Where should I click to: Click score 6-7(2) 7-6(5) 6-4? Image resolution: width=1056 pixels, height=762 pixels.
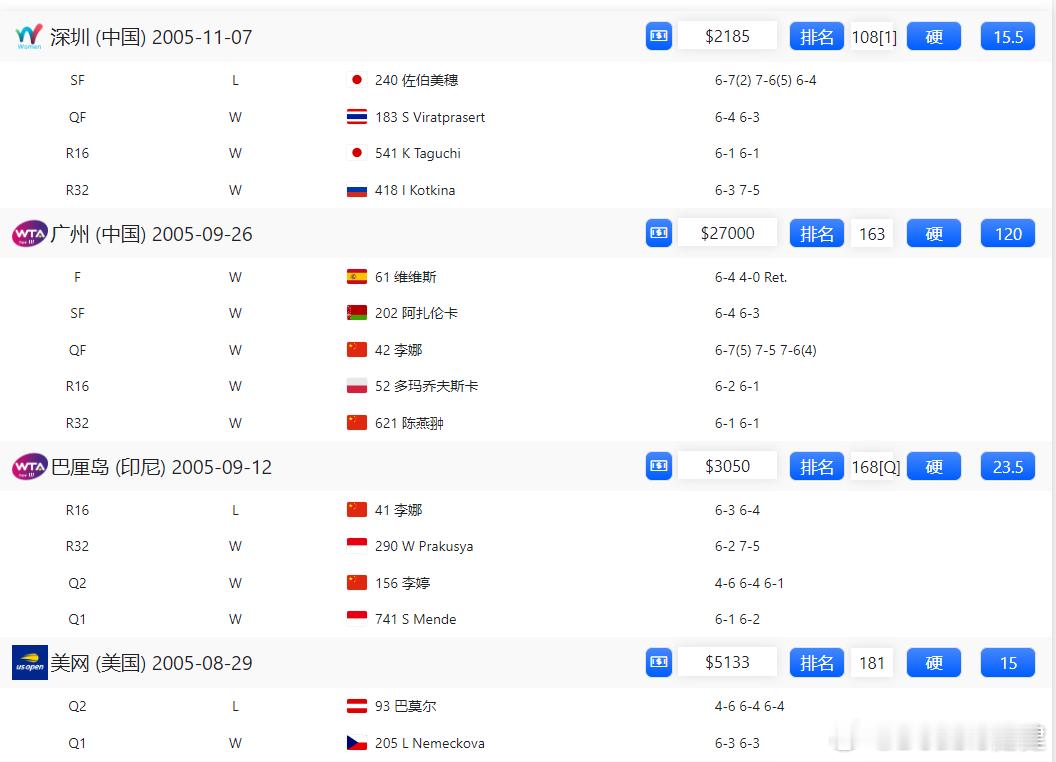pos(766,80)
